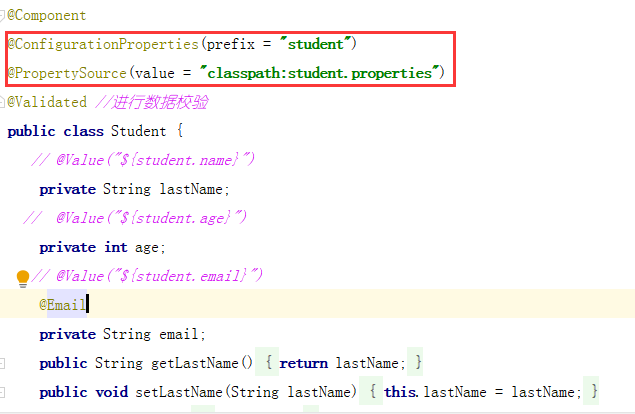The height and width of the screenshot is (414, 635).
Task: Click the setLastName method name
Action: coord(179,392)
